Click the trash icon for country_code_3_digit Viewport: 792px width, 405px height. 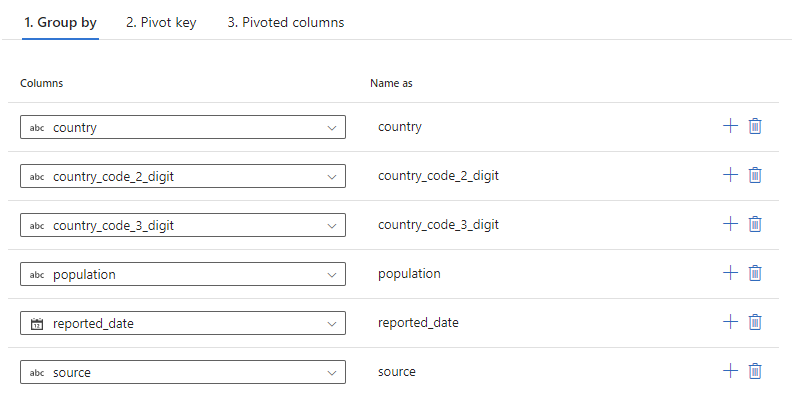[x=756, y=224]
